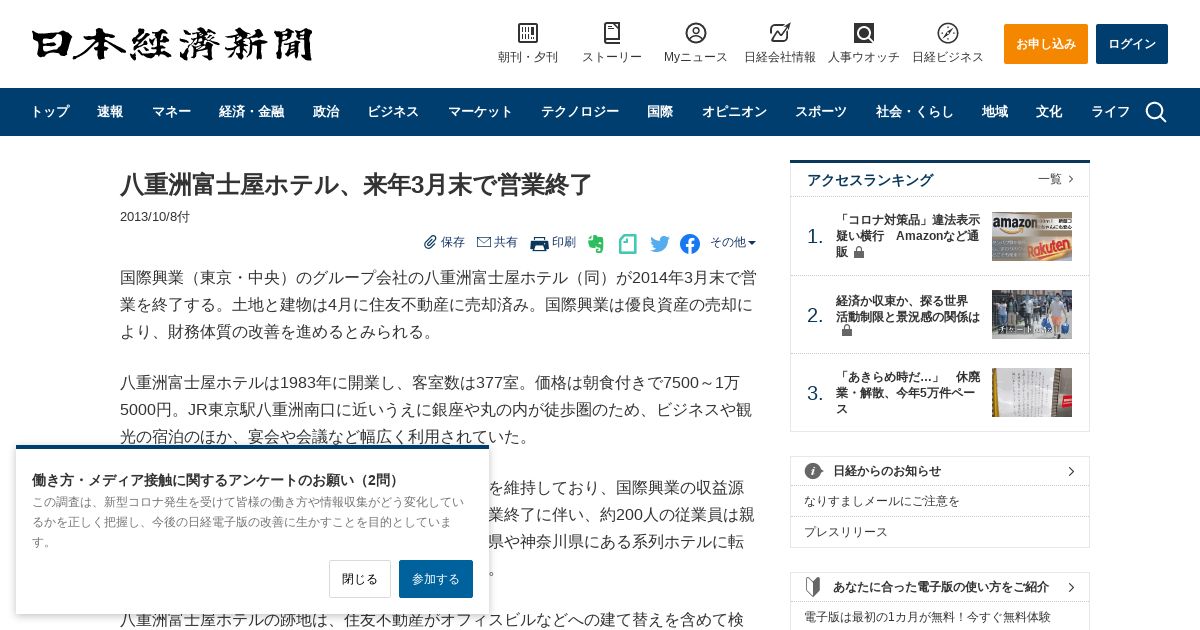Go to the トップ menu item
This screenshot has width=1200, height=630.
pos(50,112)
